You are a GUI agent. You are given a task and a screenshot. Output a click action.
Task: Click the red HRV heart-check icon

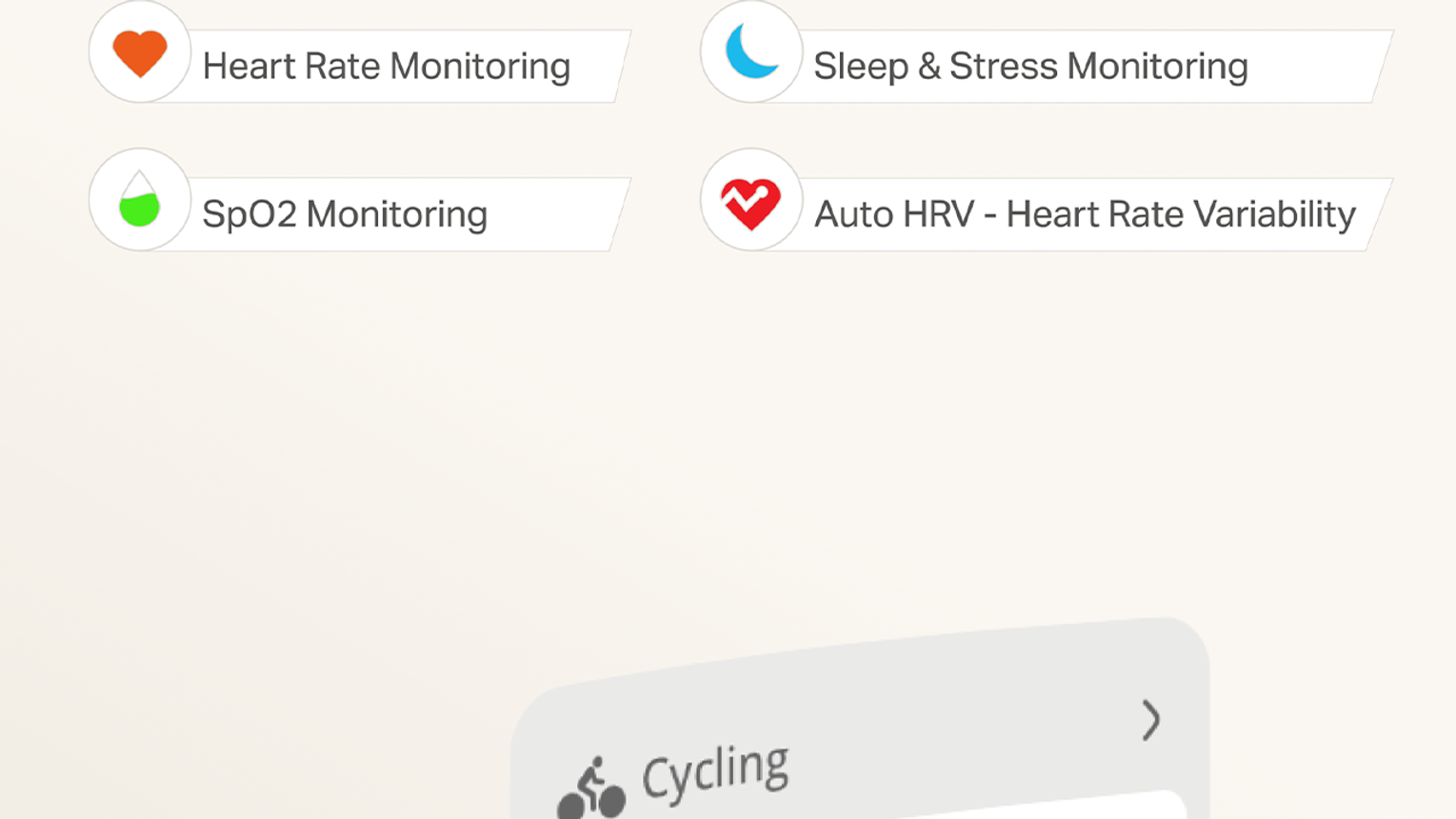pyautogui.click(x=751, y=203)
